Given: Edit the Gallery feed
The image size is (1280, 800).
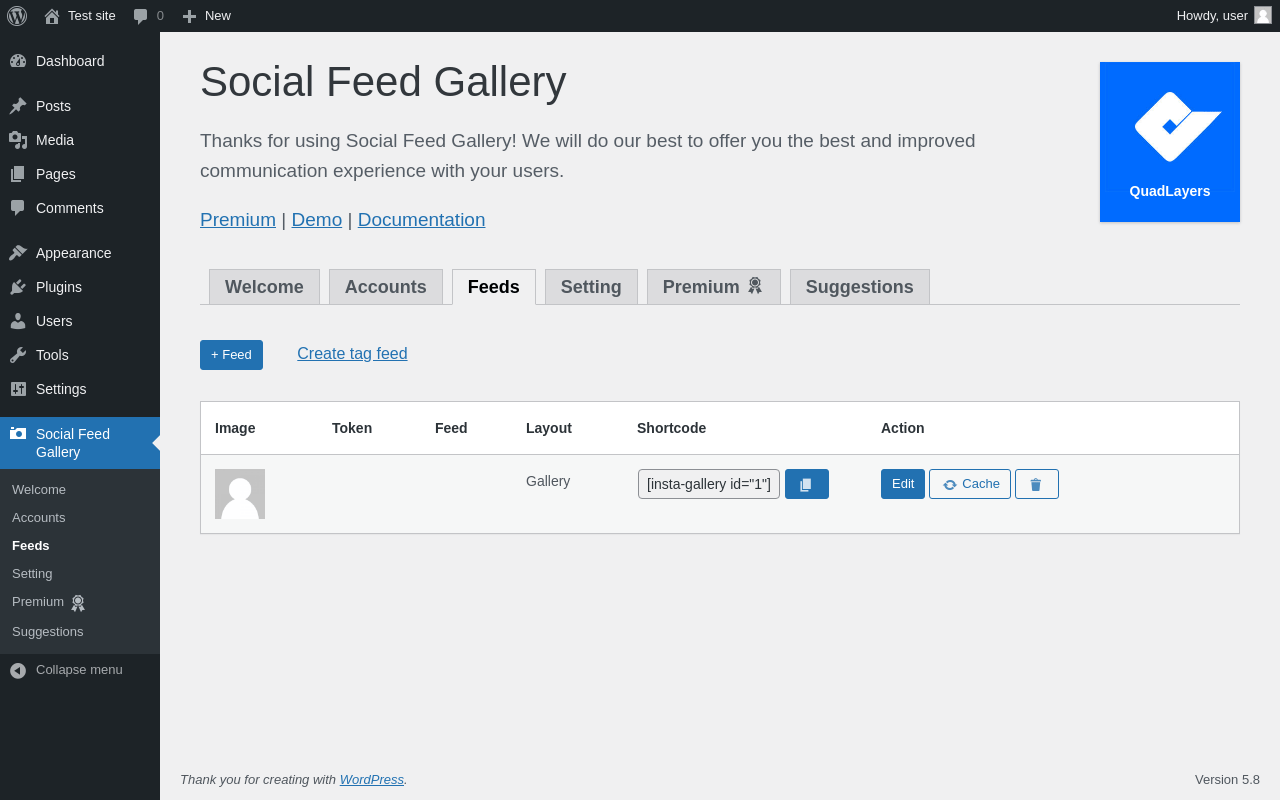Looking at the screenshot, I should coord(902,484).
